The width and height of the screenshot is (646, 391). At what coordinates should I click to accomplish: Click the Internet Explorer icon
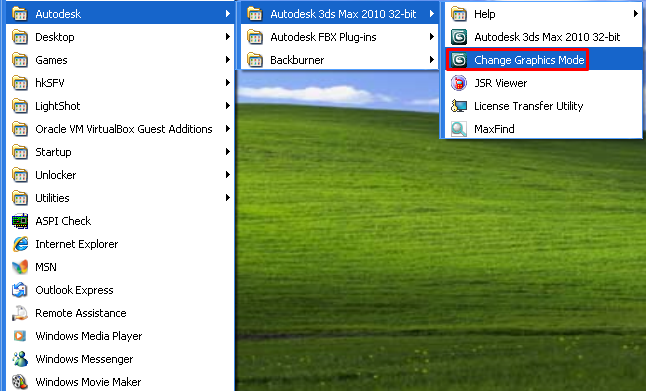pyautogui.click(x=20, y=244)
